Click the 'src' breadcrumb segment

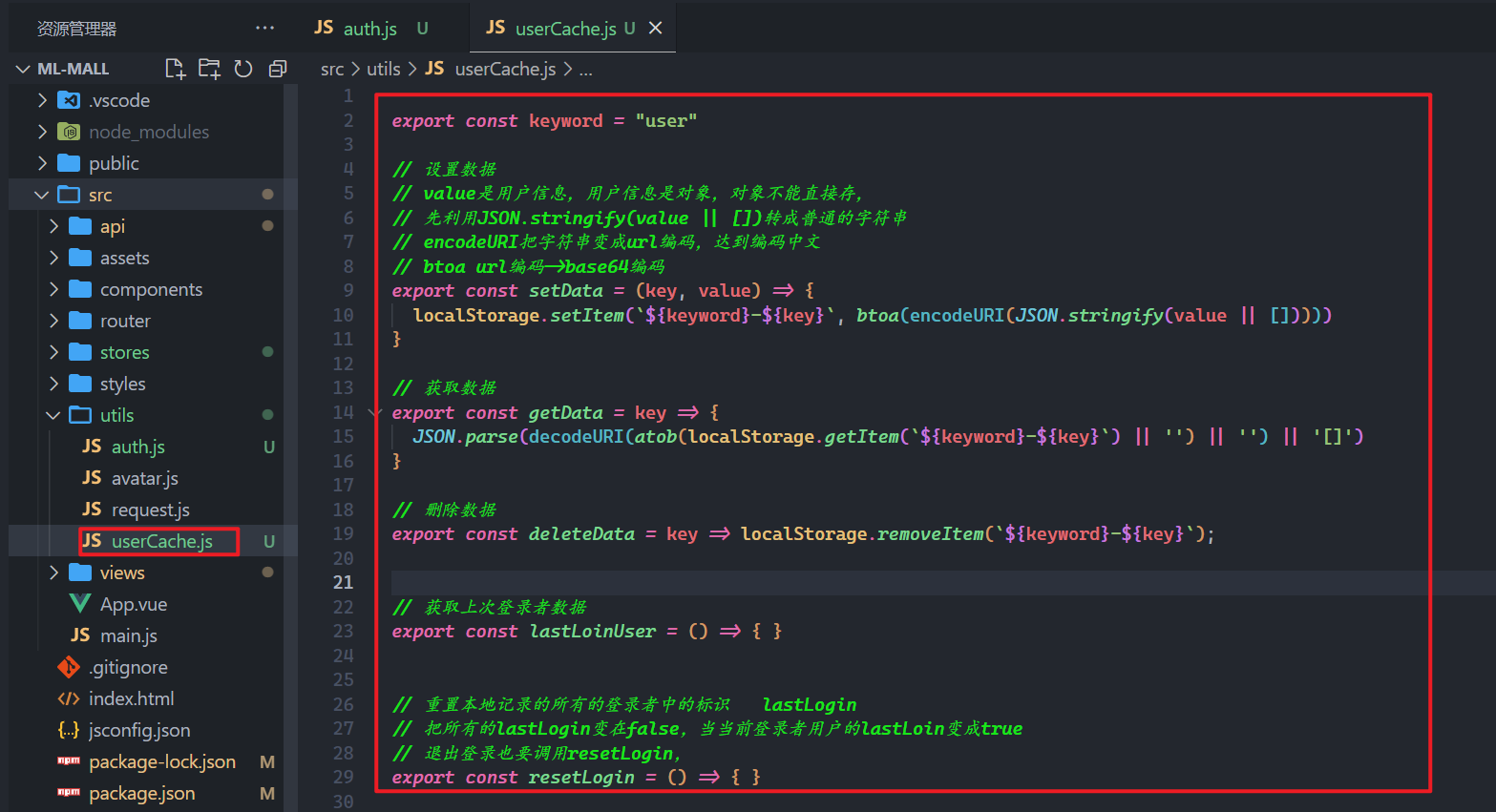(x=332, y=69)
